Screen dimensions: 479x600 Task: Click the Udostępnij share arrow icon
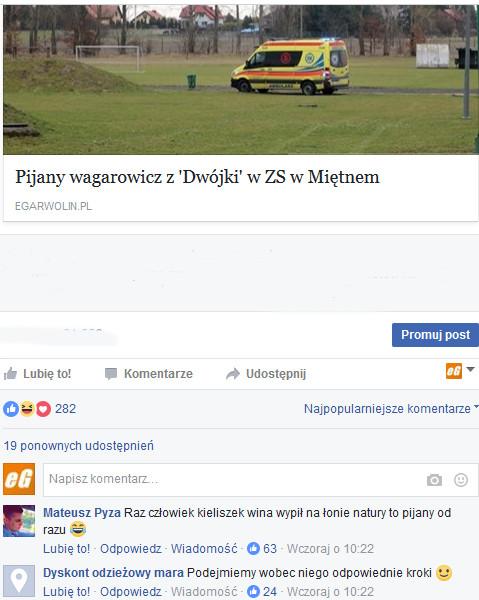[233, 373]
